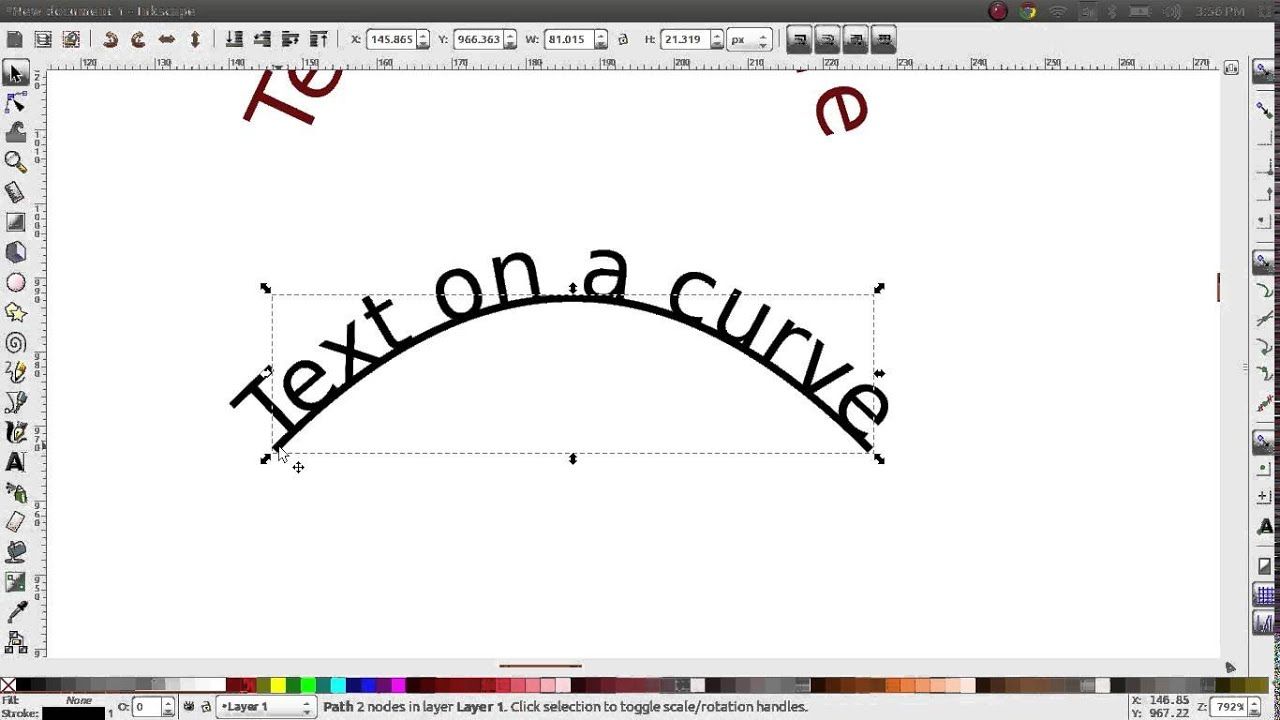Select the Tweak objects tool

(x=15, y=131)
